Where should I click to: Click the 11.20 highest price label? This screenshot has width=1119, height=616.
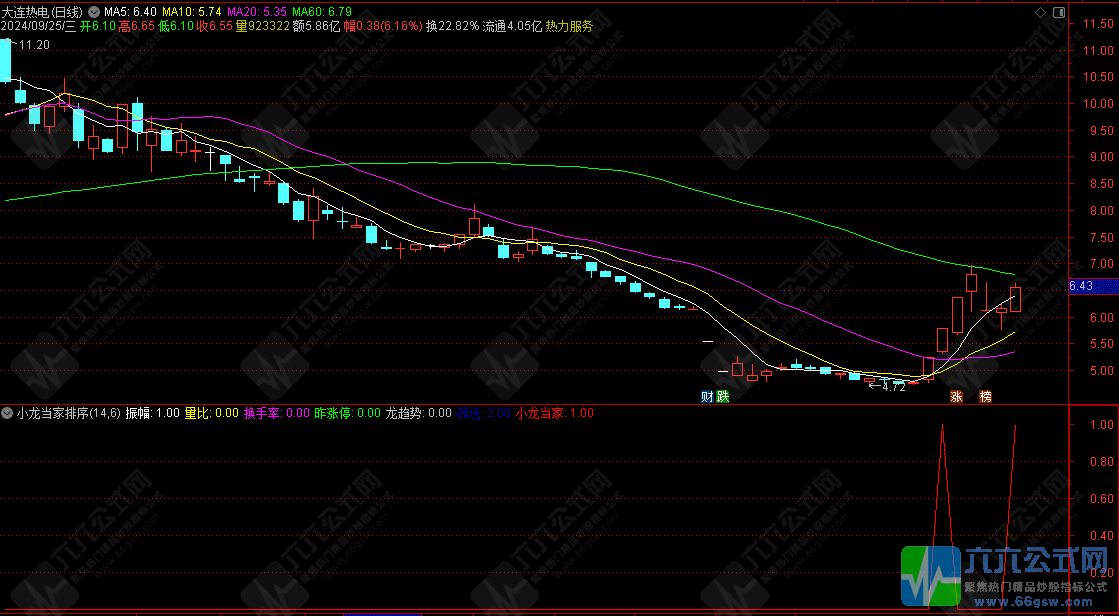click(x=34, y=45)
